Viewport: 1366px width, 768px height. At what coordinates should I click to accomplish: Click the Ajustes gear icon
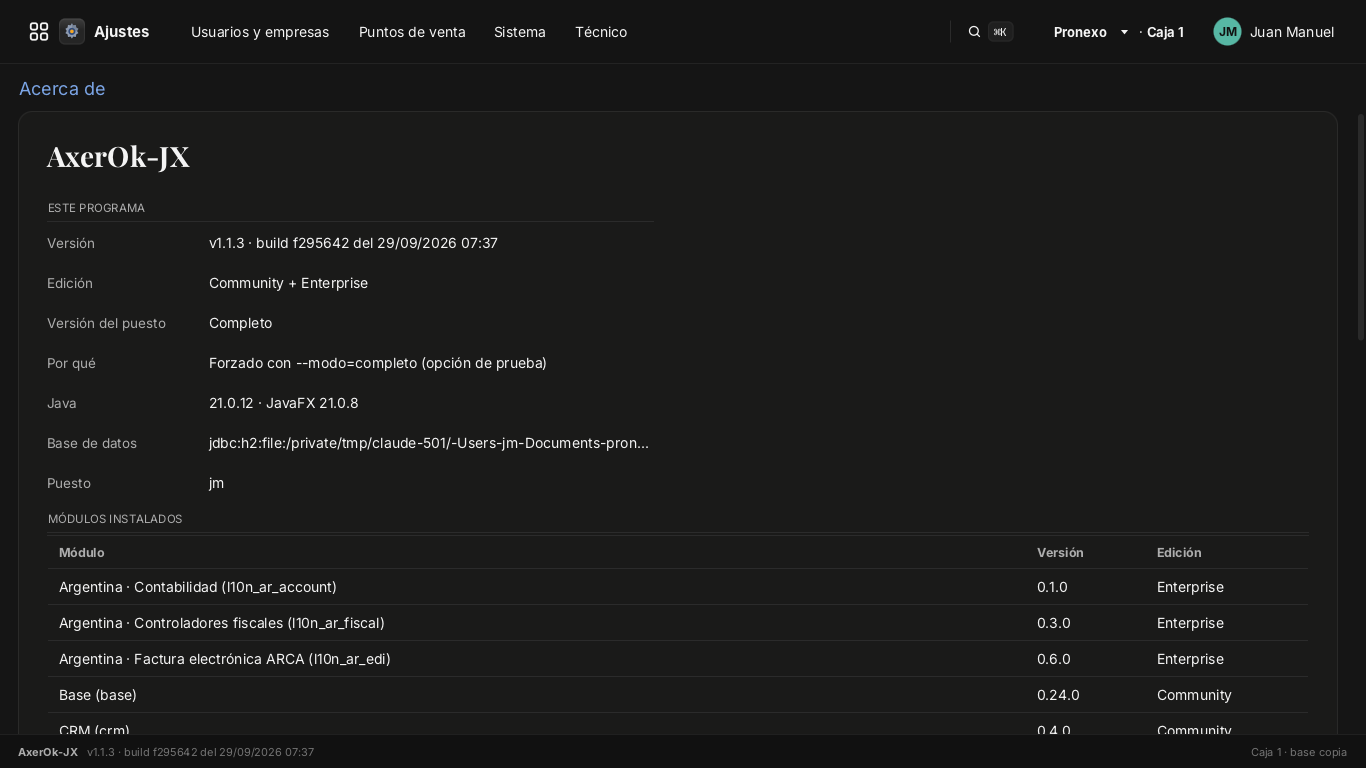coord(72,32)
